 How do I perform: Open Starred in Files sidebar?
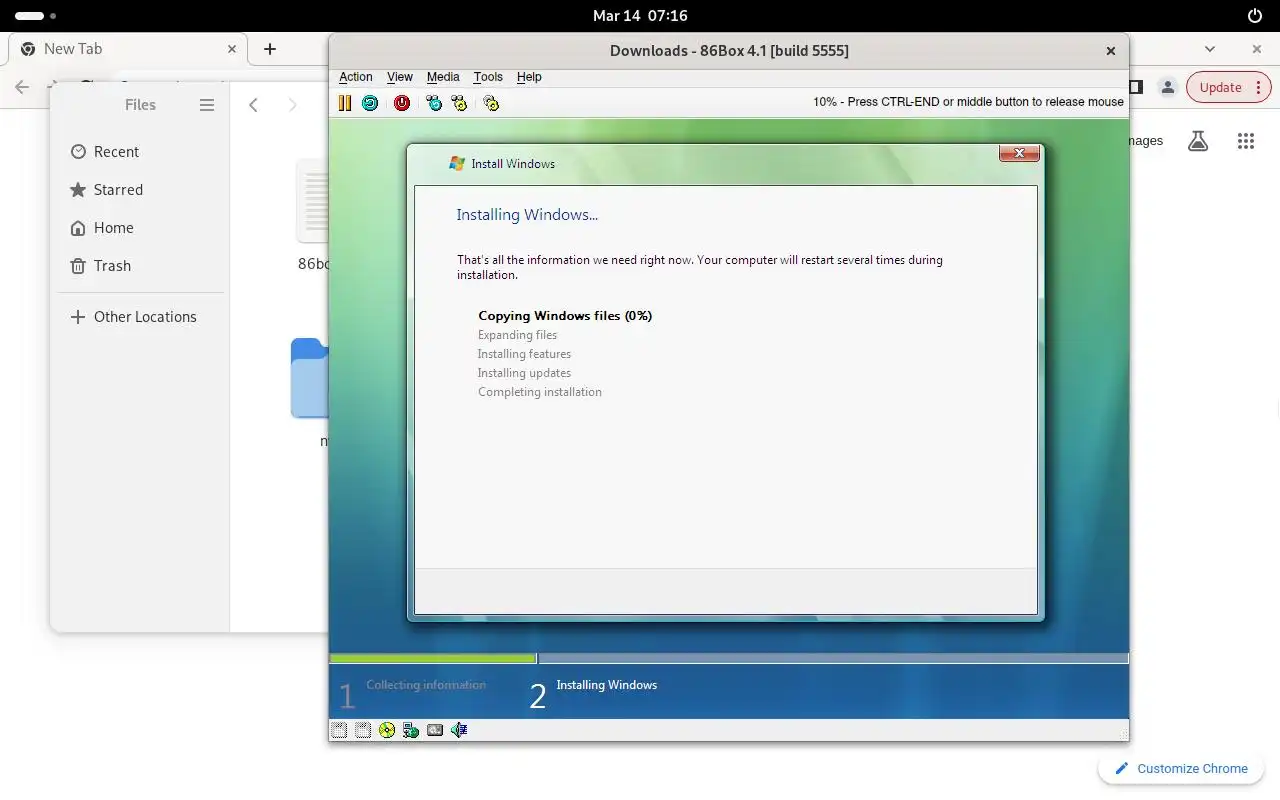click(x=140, y=190)
